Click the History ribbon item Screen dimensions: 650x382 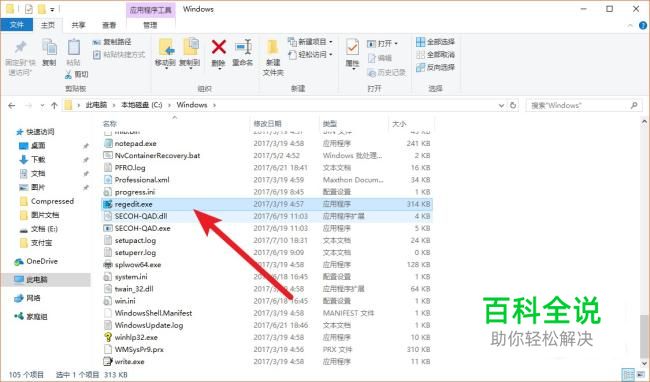pyautogui.click(x=387, y=73)
